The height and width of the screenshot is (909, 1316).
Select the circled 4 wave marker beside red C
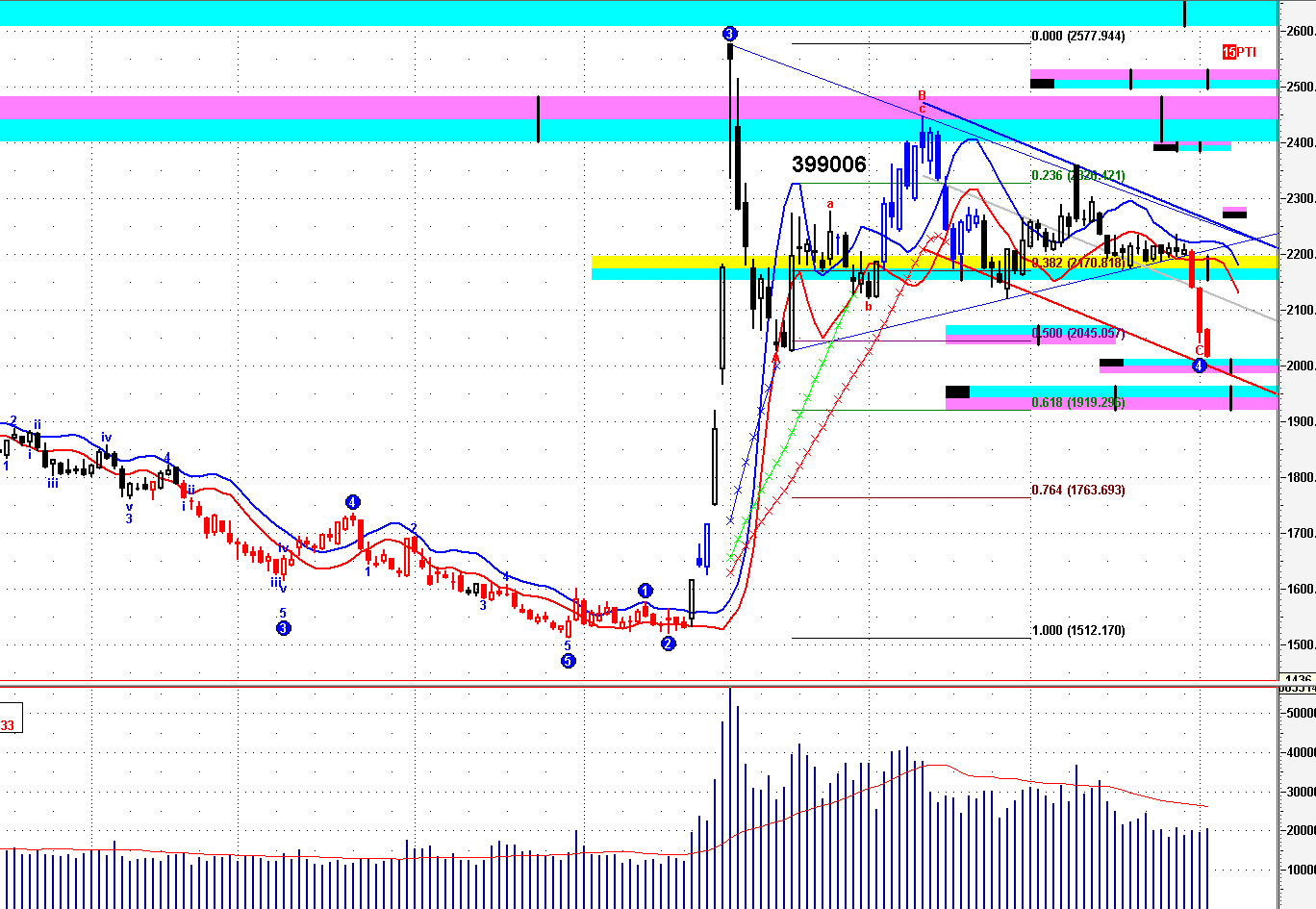pos(1200,366)
